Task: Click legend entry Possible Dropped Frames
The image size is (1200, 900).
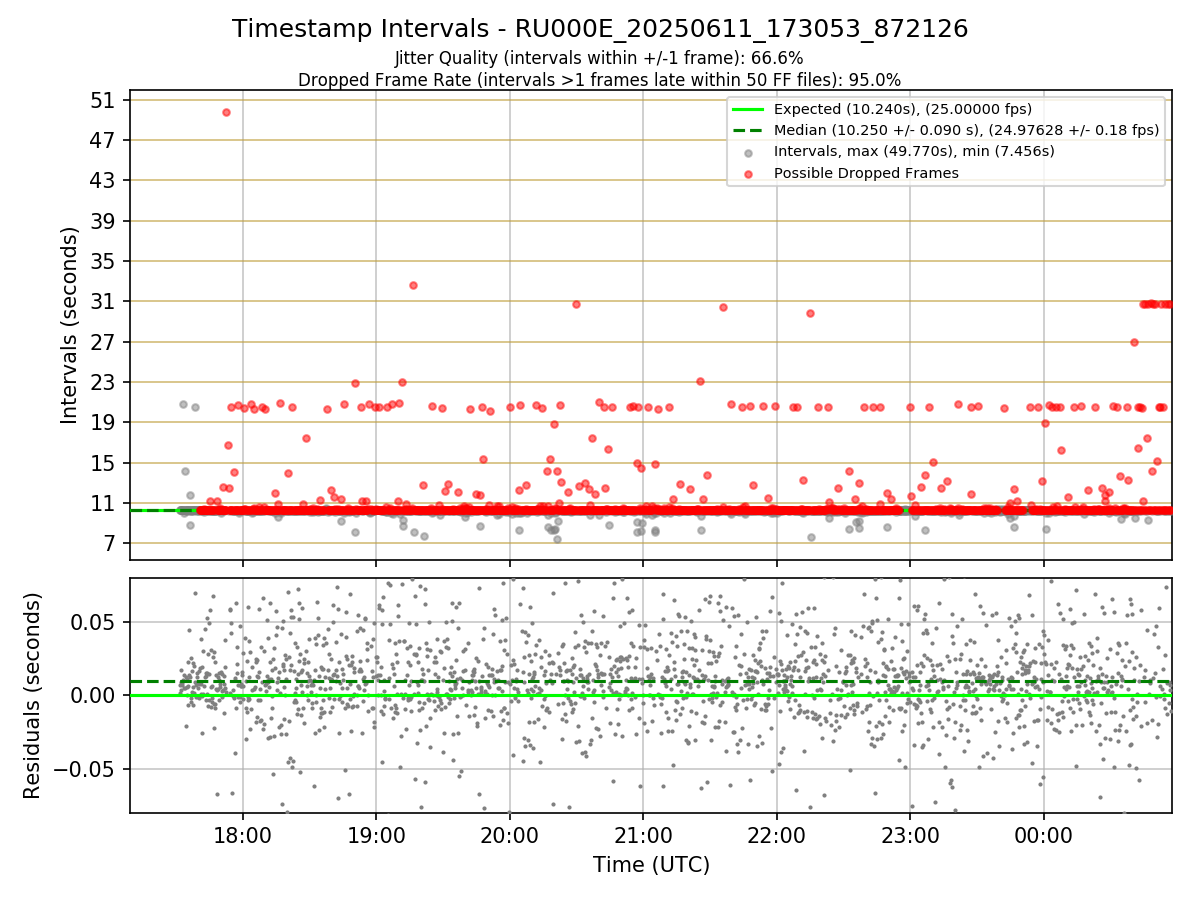Action: pos(866,173)
